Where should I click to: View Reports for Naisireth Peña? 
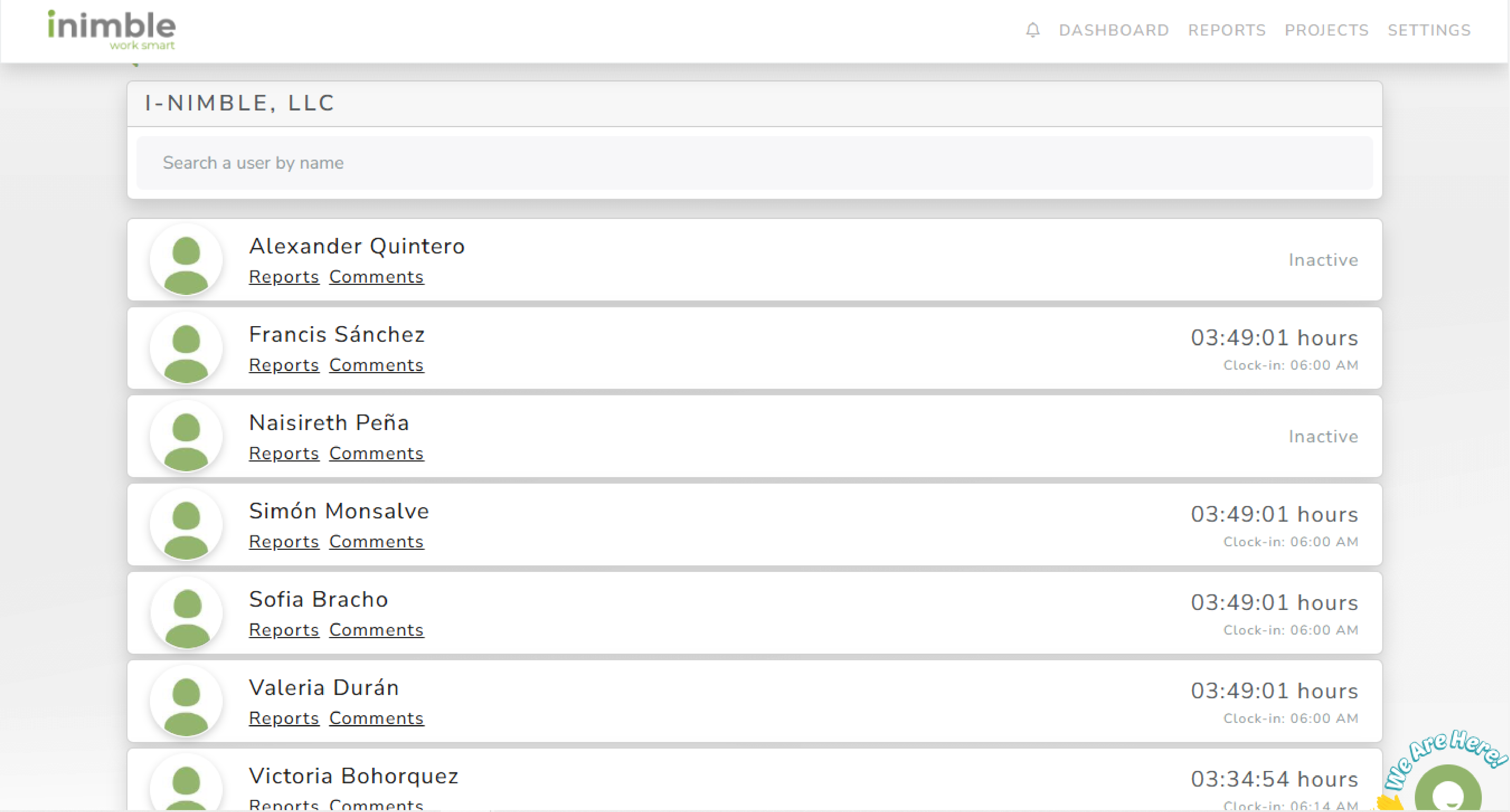tap(284, 454)
